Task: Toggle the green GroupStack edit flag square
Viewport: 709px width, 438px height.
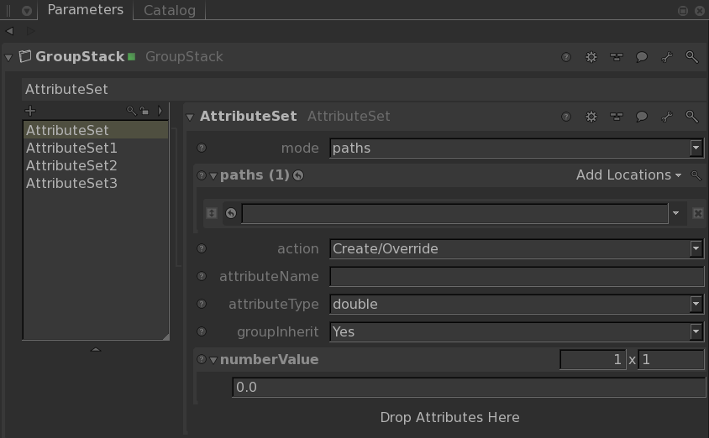Action: click(131, 57)
